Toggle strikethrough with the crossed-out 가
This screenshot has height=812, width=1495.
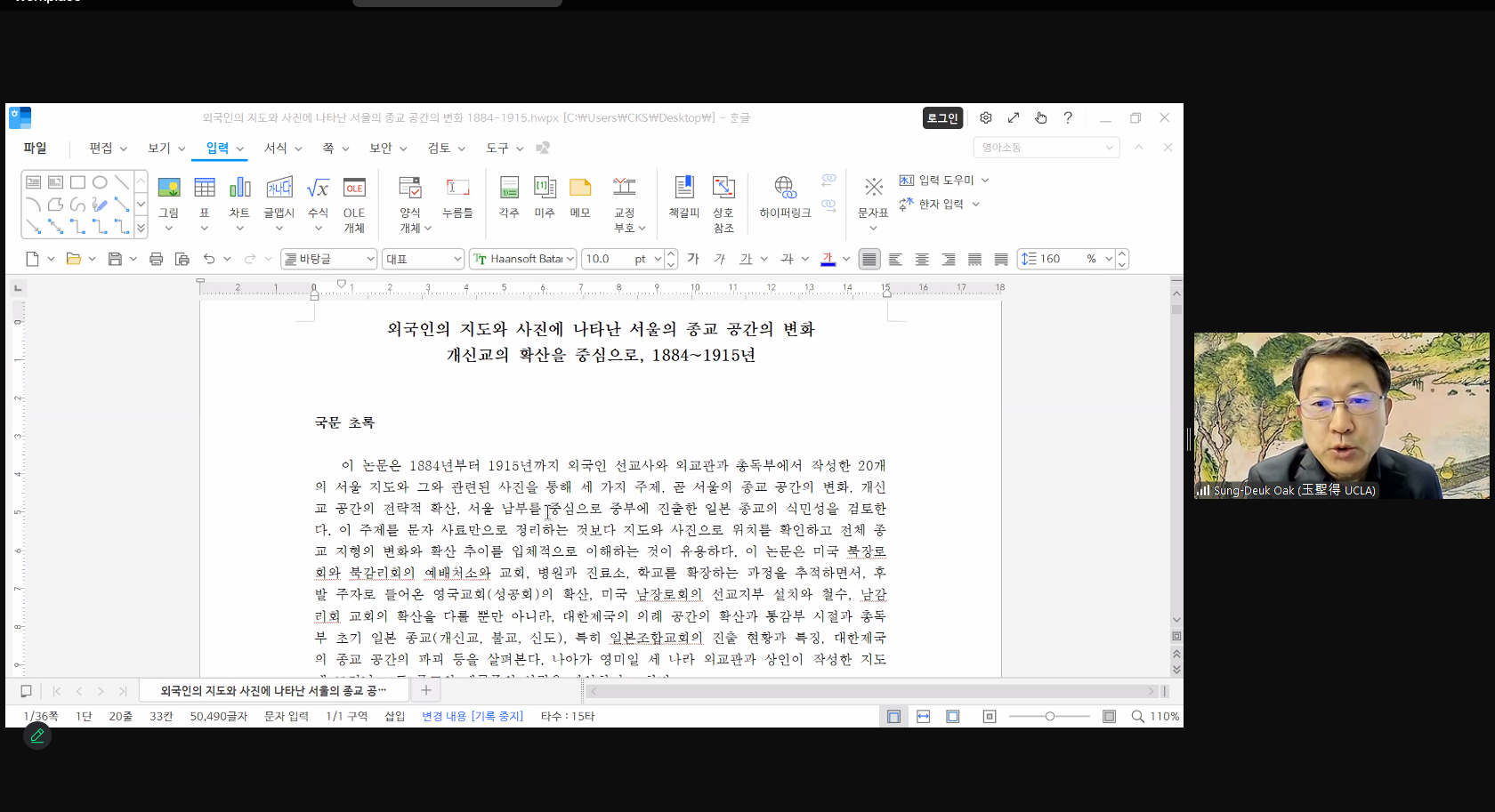(787, 259)
